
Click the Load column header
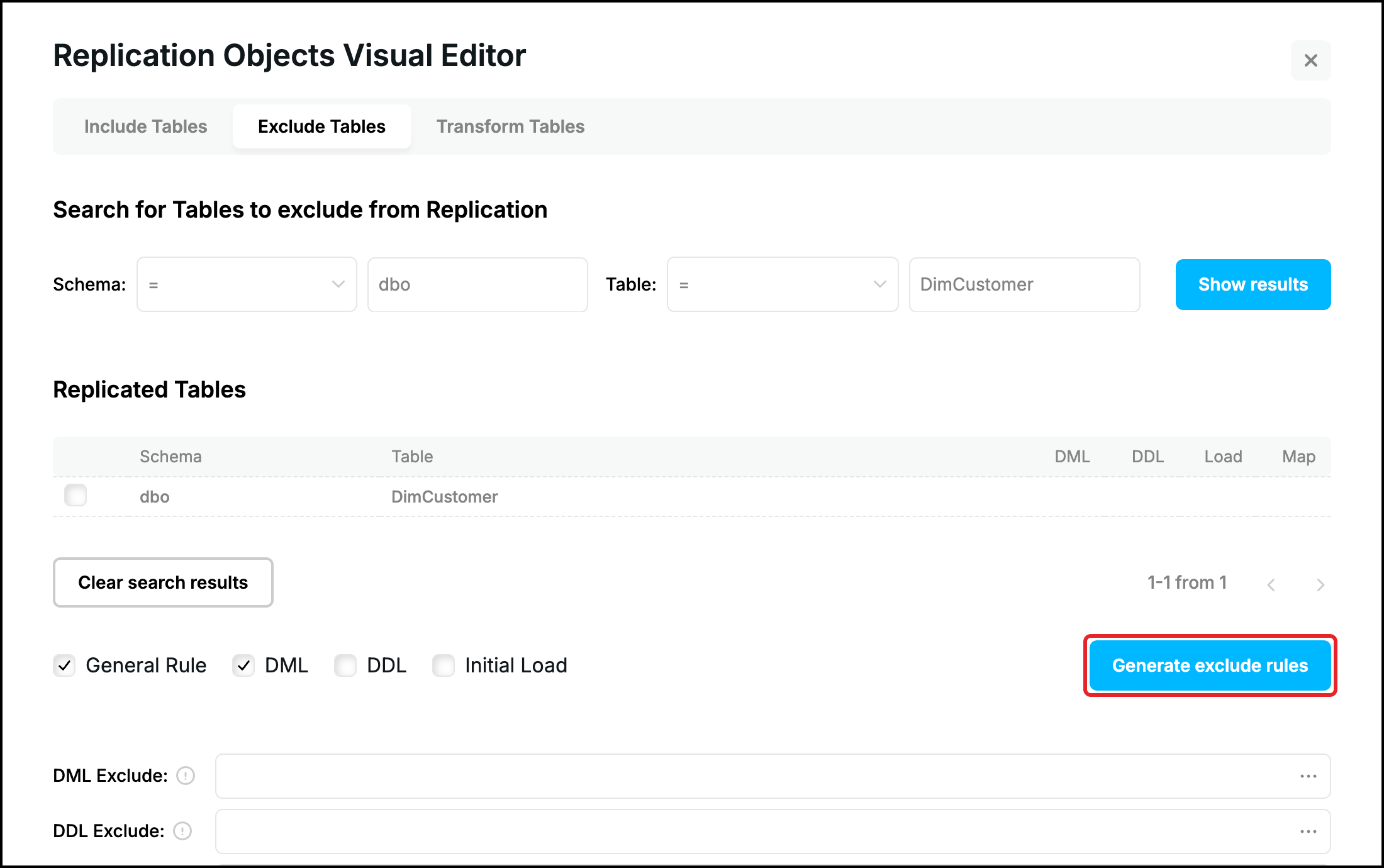coord(1223,456)
